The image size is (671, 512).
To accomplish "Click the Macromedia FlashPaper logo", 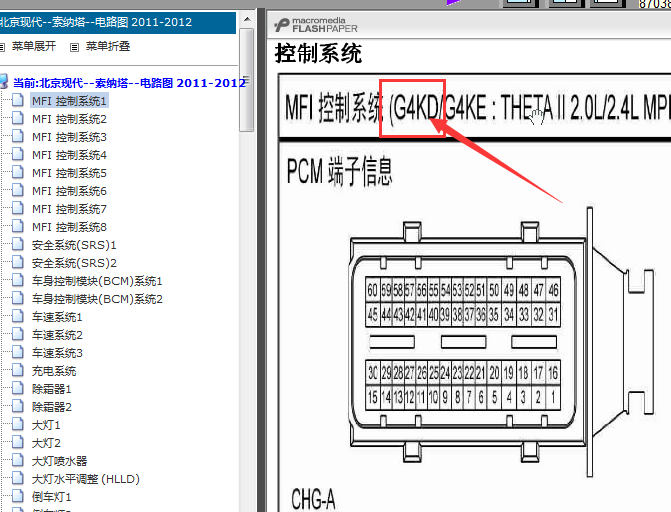I will coord(316,25).
